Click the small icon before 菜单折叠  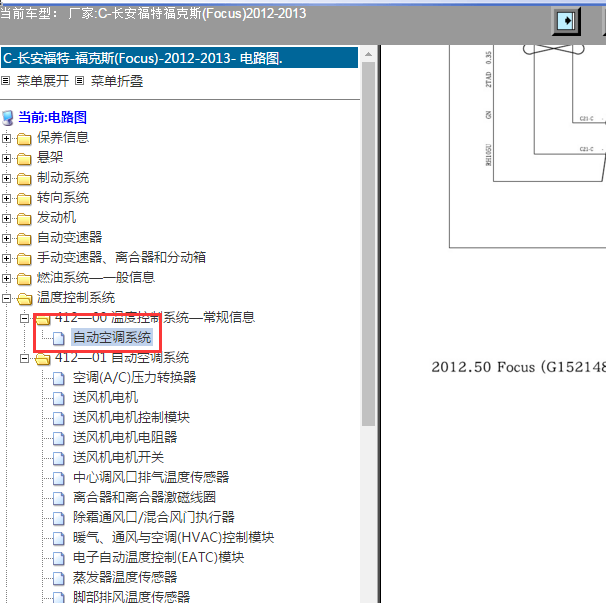tap(79, 81)
